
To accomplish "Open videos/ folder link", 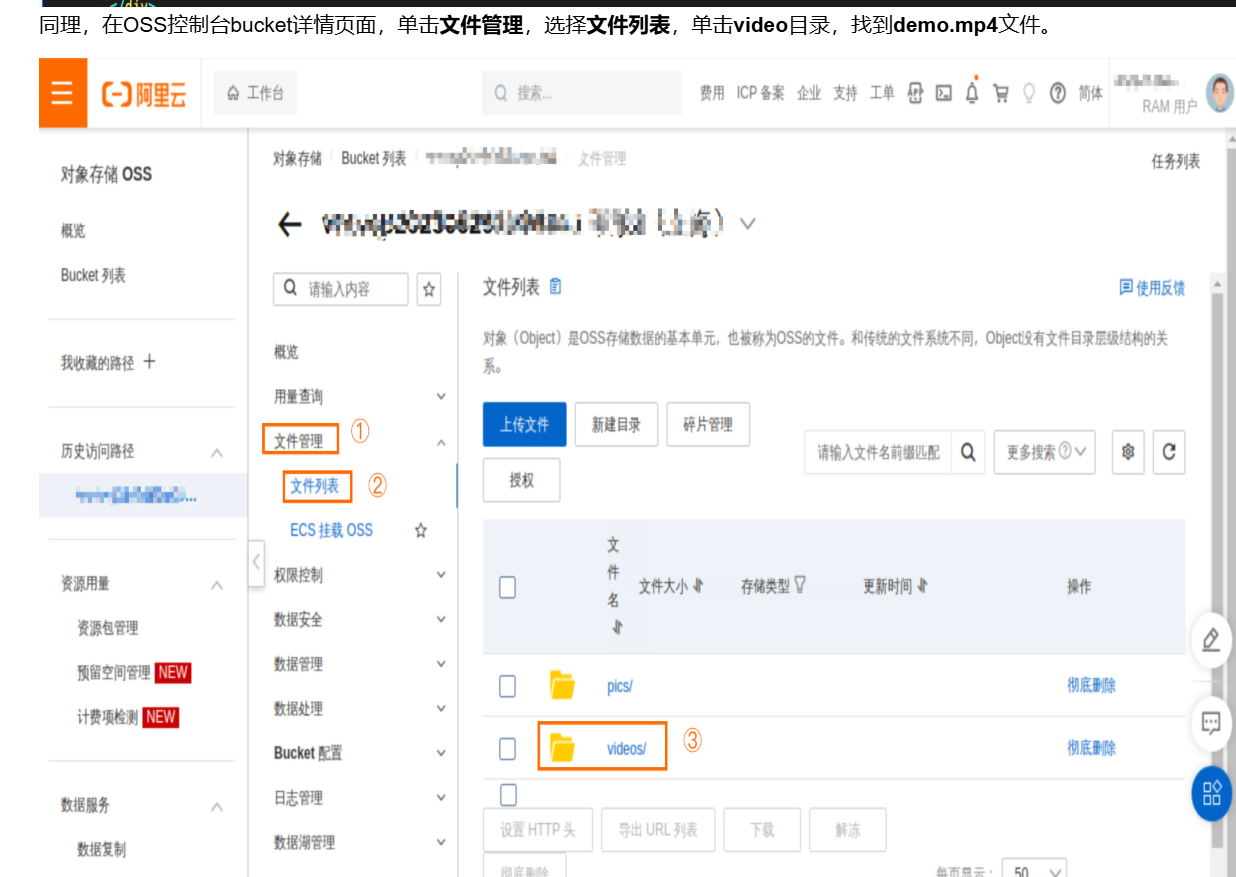I will click(x=626, y=748).
